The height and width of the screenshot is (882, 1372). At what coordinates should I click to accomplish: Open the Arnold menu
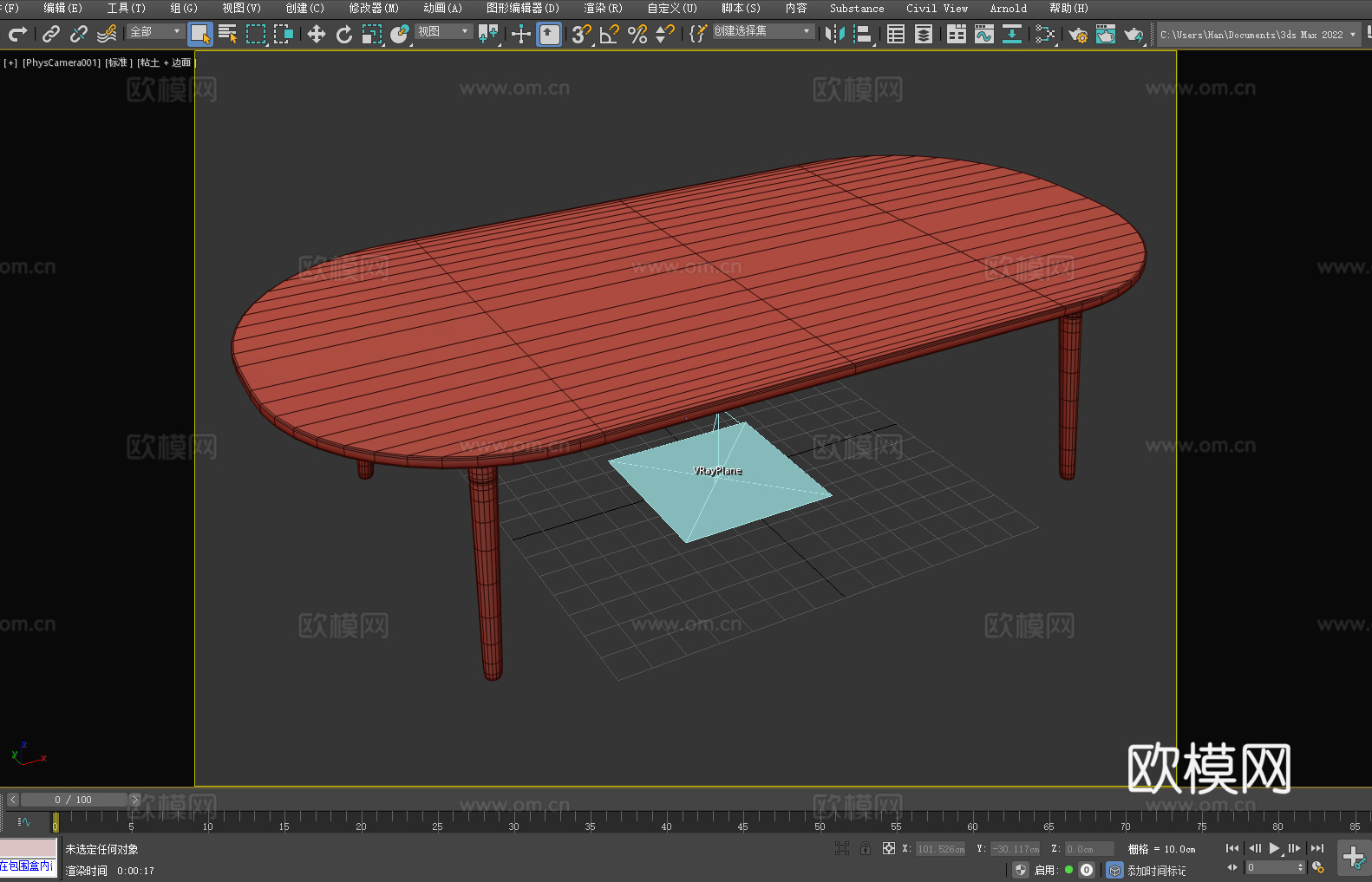point(1008,8)
